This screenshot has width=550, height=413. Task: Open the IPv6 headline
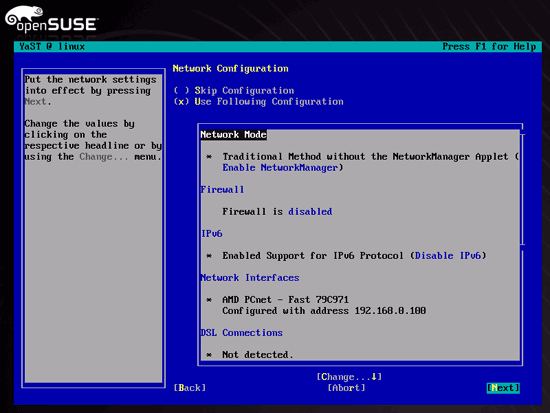click(x=212, y=234)
